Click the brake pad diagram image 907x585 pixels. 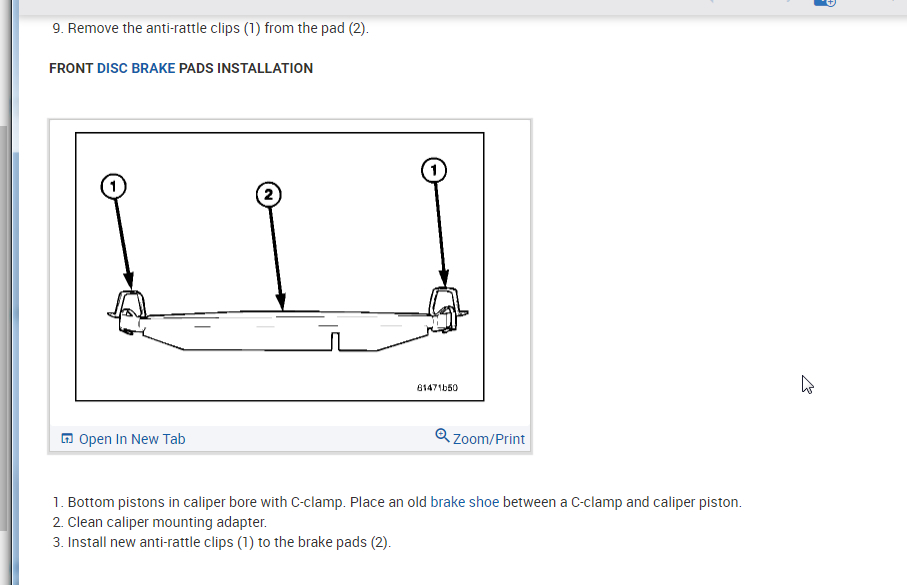279,266
